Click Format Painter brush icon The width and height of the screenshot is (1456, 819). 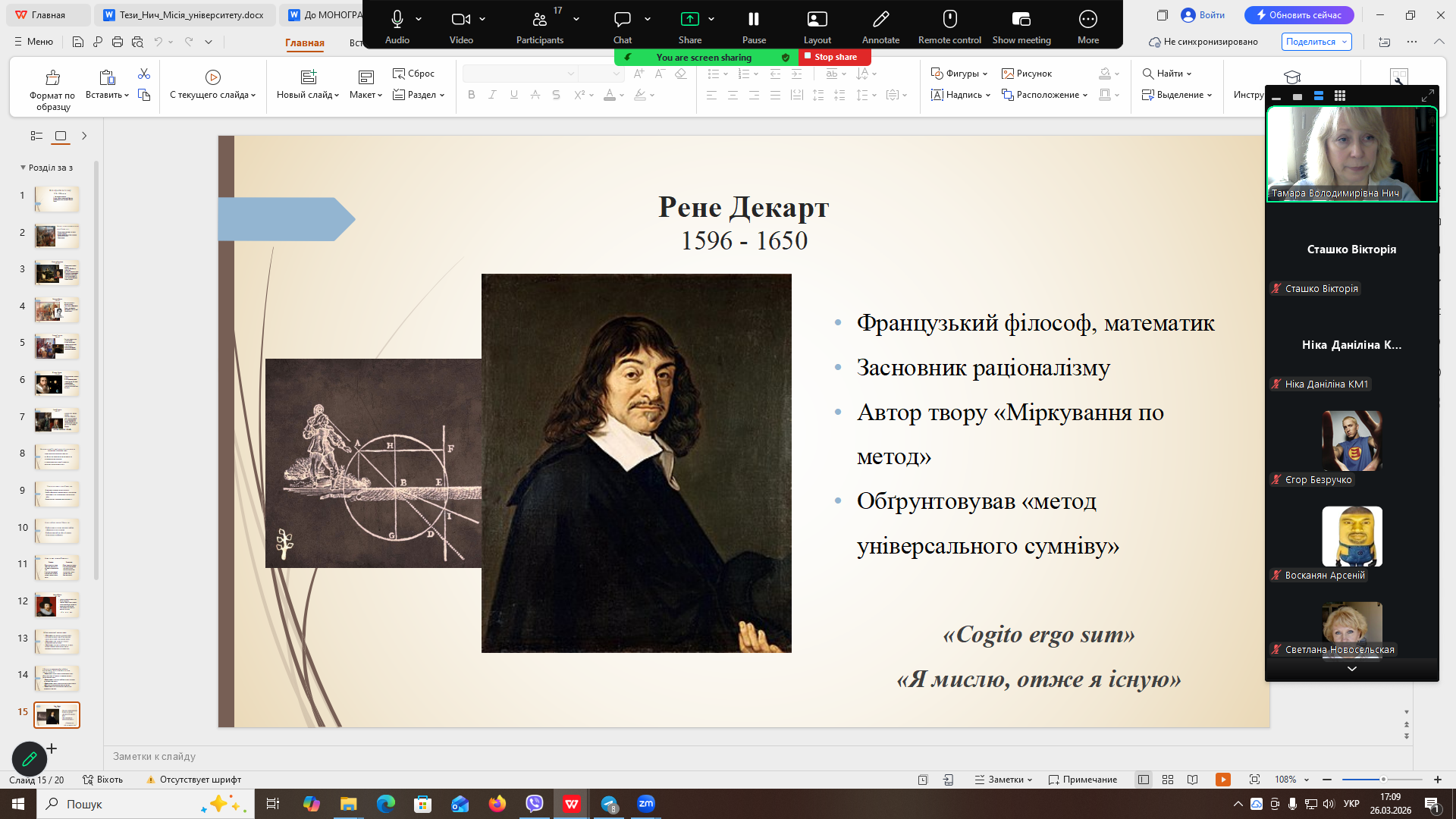[x=52, y=77]
